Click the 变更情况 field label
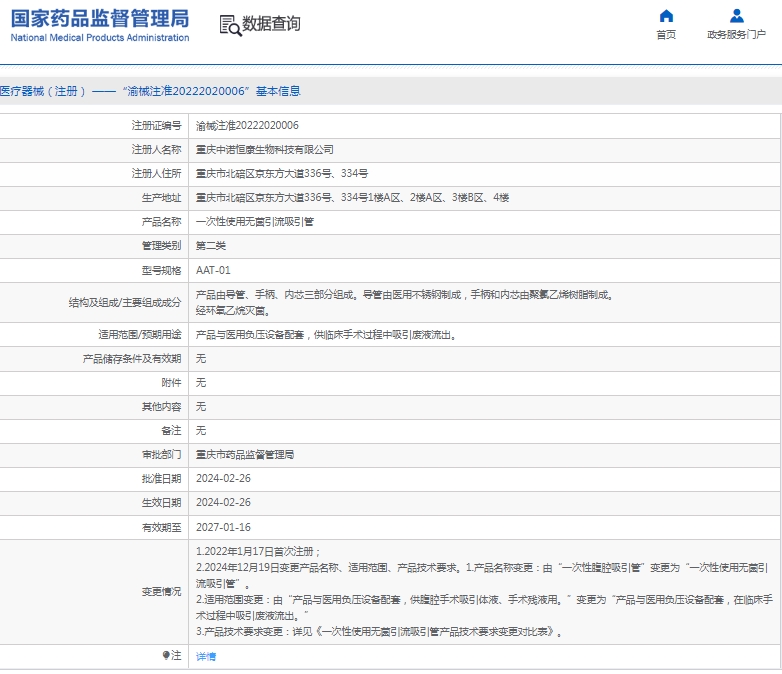 (x=161, y=592)
